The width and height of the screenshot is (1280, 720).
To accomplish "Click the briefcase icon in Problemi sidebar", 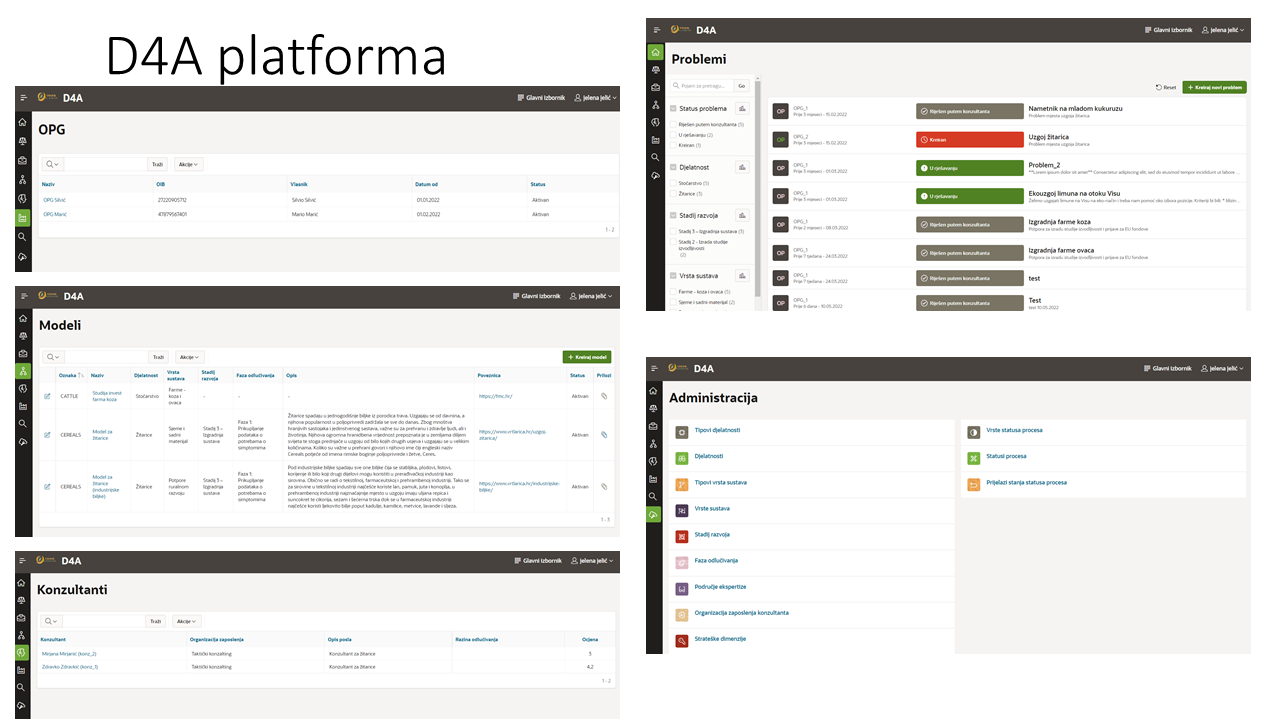I will tap(655, 87).
